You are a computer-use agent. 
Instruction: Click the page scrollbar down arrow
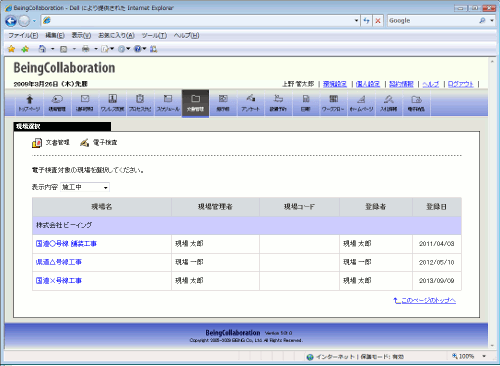pos(492,346)
